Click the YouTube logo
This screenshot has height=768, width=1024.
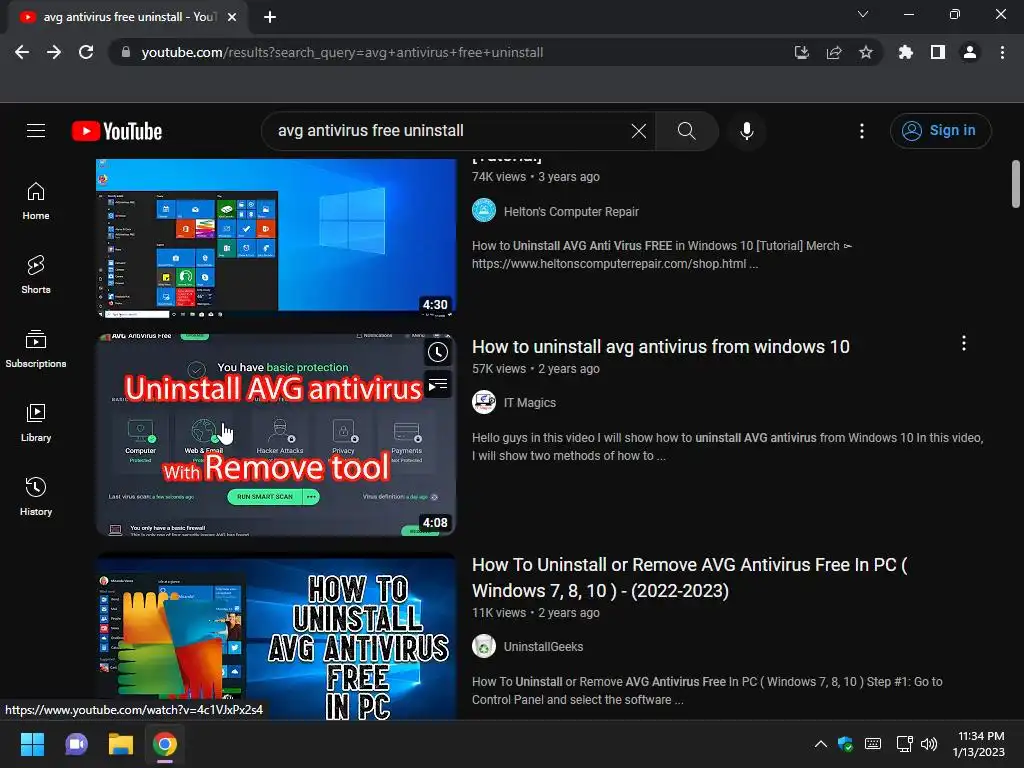(x=117, y=131)
